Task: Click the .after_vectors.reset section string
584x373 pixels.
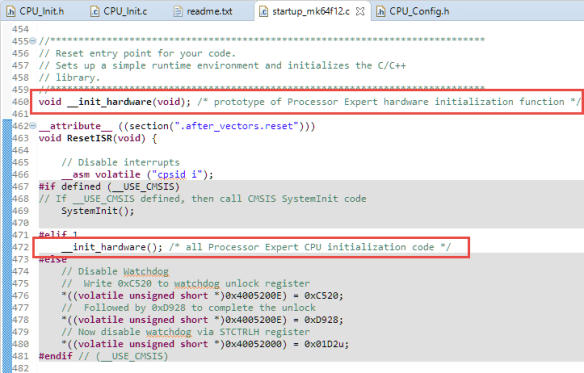Action: click(237, 126)
